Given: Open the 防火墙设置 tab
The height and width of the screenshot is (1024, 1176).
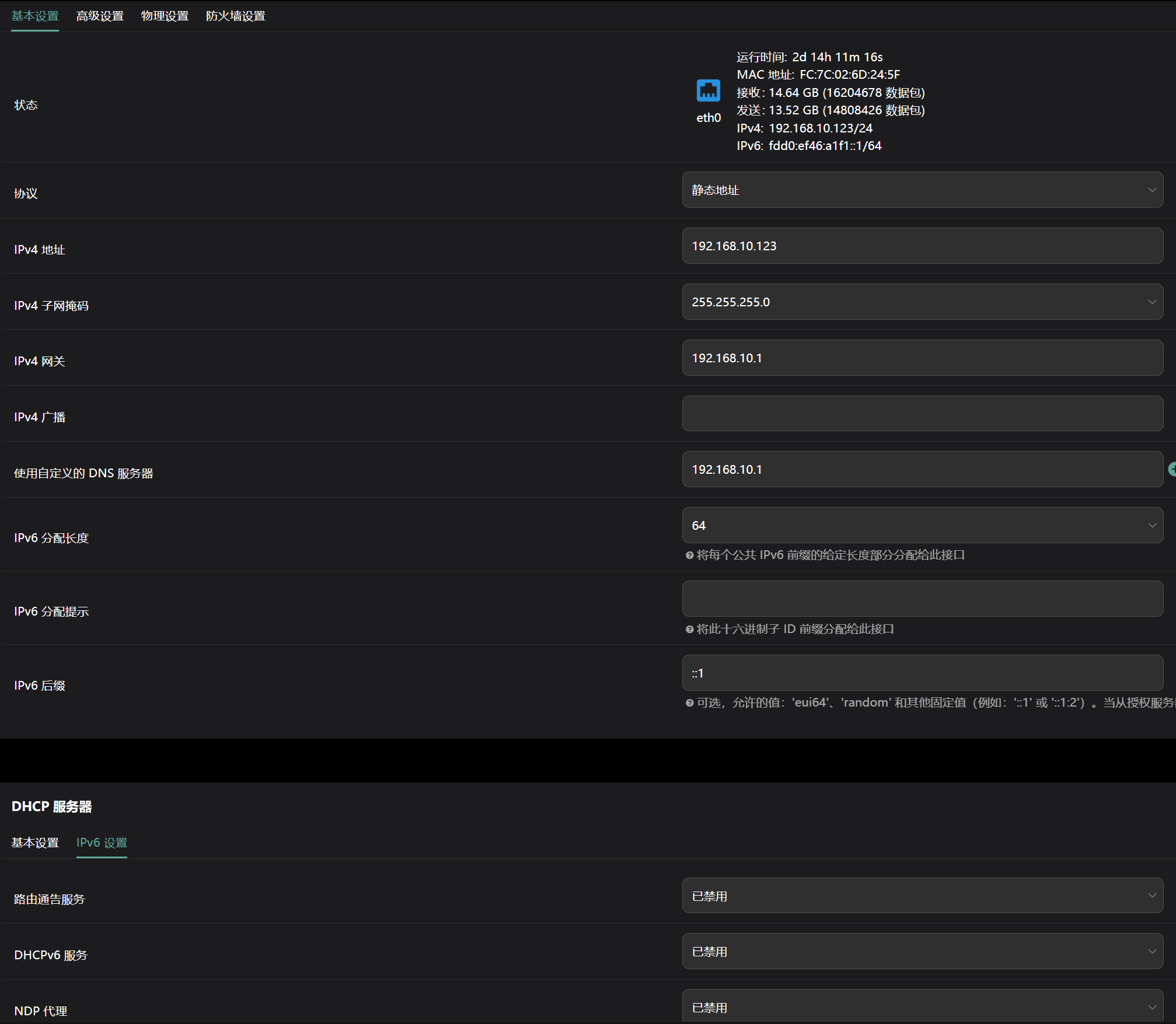Looking at the screenshot, I should [235, 16].
